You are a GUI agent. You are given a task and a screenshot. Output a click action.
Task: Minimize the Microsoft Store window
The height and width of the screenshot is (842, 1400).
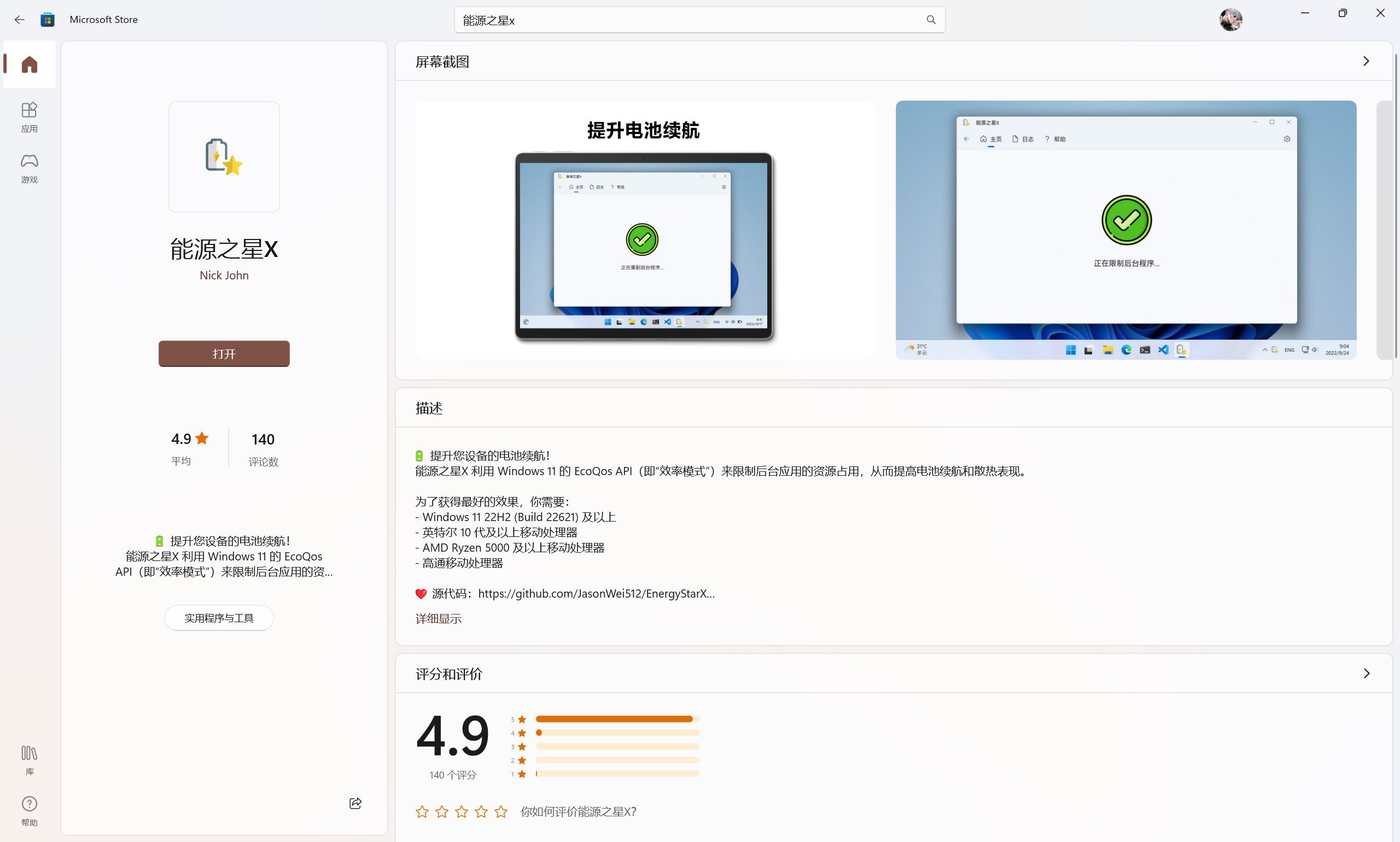tap(1305, 13)
